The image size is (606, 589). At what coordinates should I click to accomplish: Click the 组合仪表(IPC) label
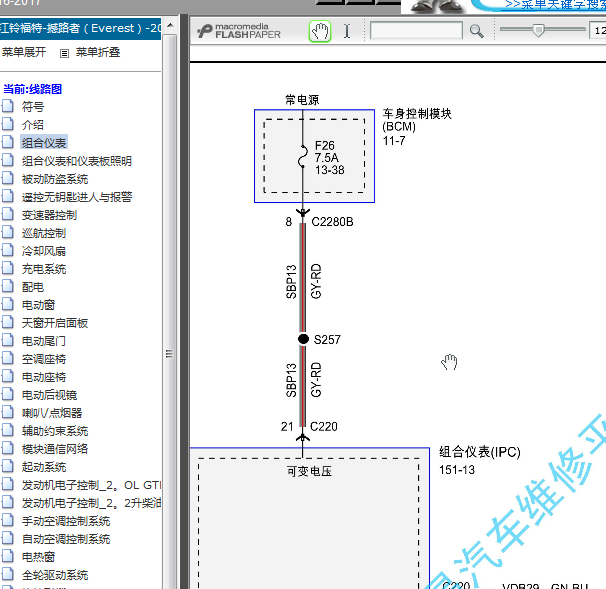point(480,452)
